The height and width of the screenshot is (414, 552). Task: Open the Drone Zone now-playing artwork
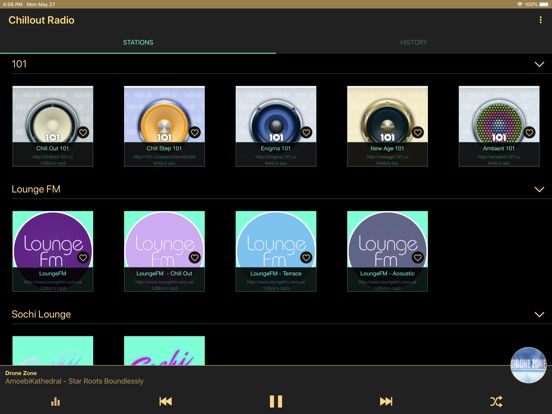(x=528, y=365)
